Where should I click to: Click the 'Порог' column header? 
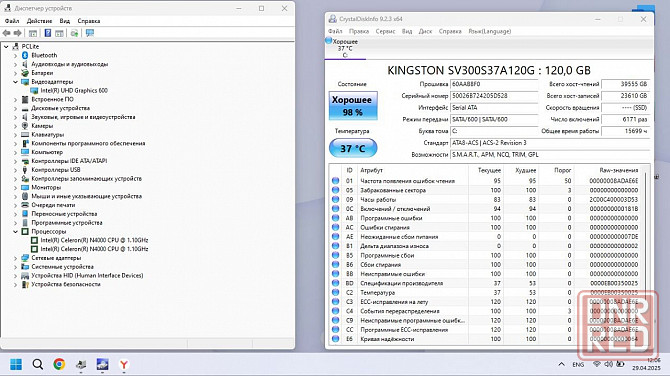pyautogui.click(x=556, y=170)
